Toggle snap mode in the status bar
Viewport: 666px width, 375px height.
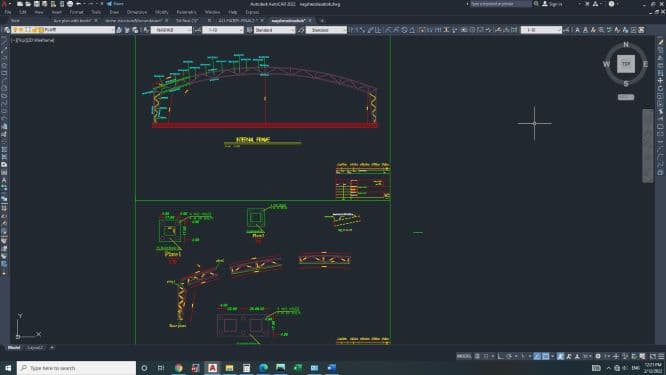486,356
